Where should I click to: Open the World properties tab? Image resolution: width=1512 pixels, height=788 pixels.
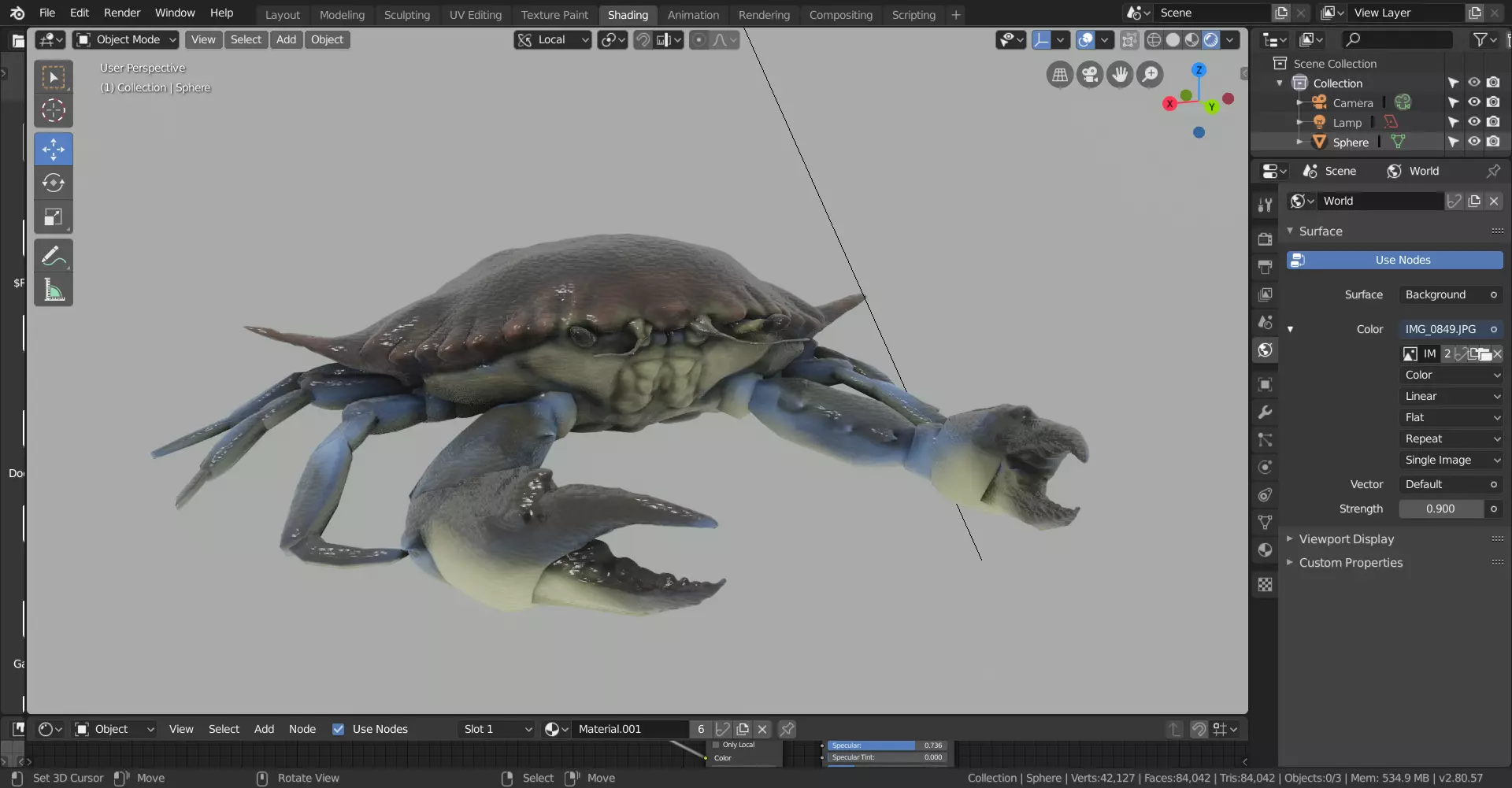[x=1265, y=350]
